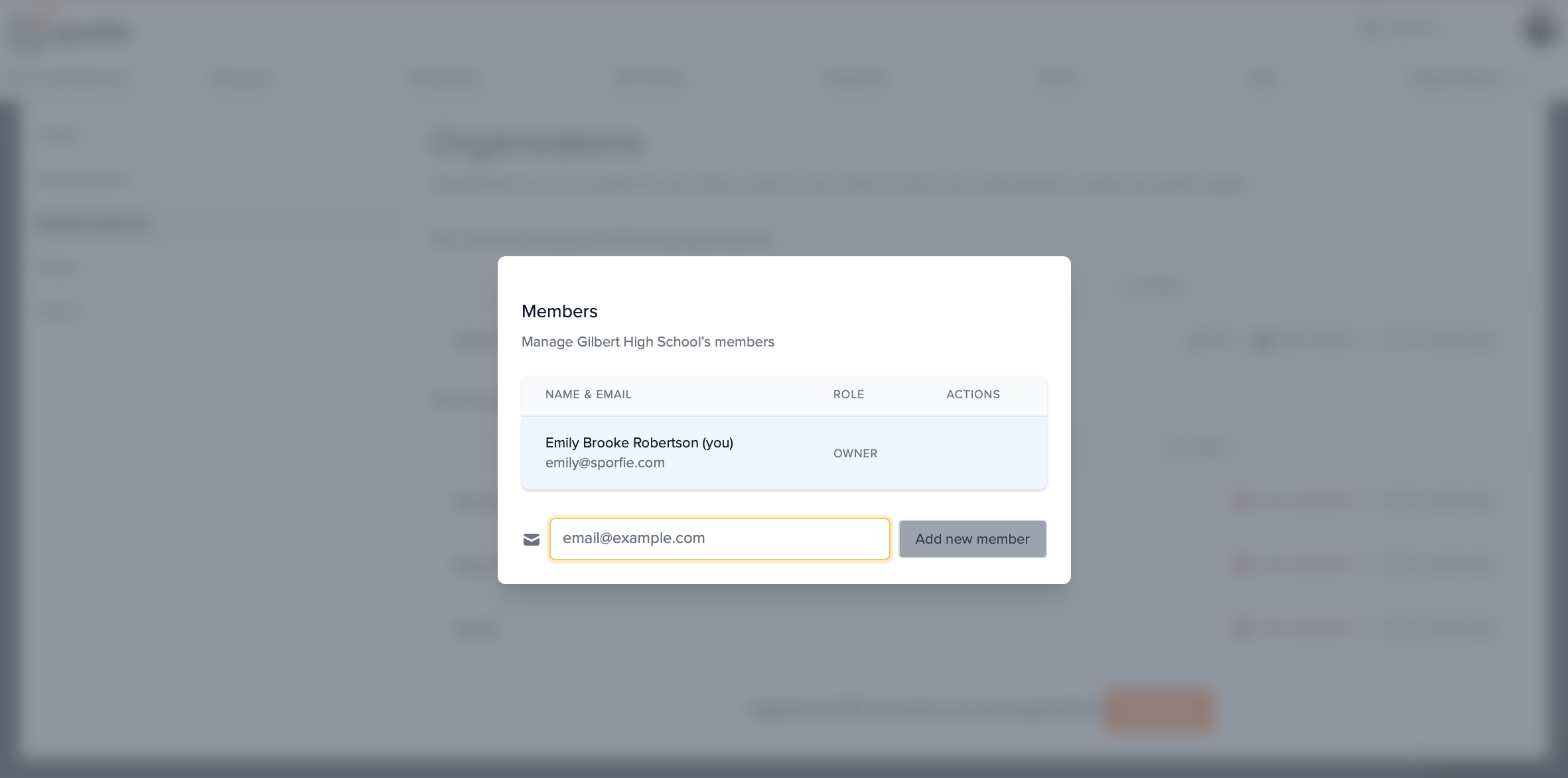Click the envelope icon beside the email field
This screenshot has width=1568, height=778.
pyautogui.click(x=532, y=540)
